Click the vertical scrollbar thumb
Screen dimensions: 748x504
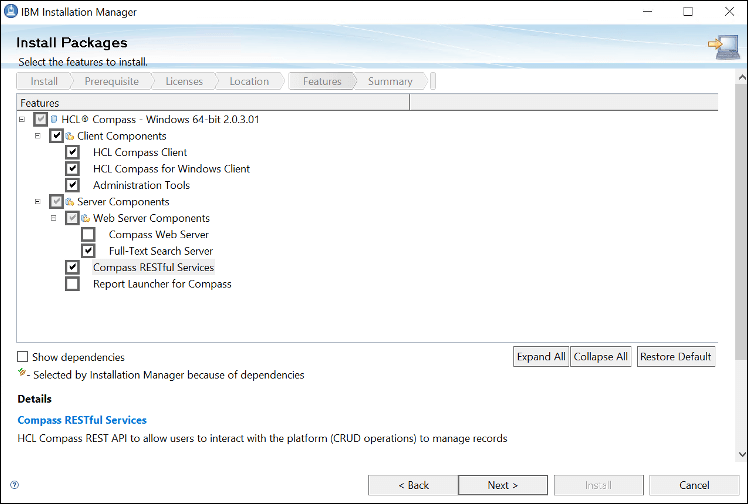[x=742, y=222]
